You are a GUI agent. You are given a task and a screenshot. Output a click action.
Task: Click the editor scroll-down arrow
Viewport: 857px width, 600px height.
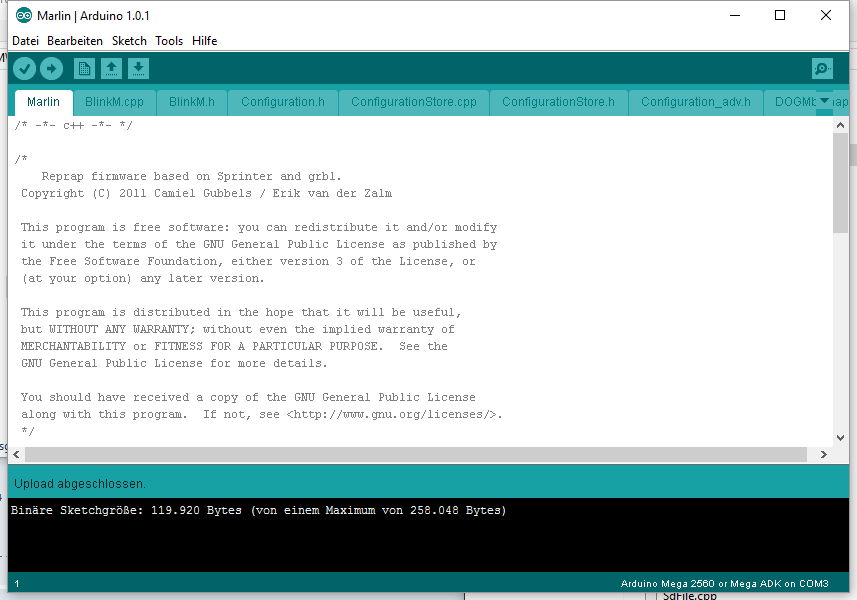[840, 438]
